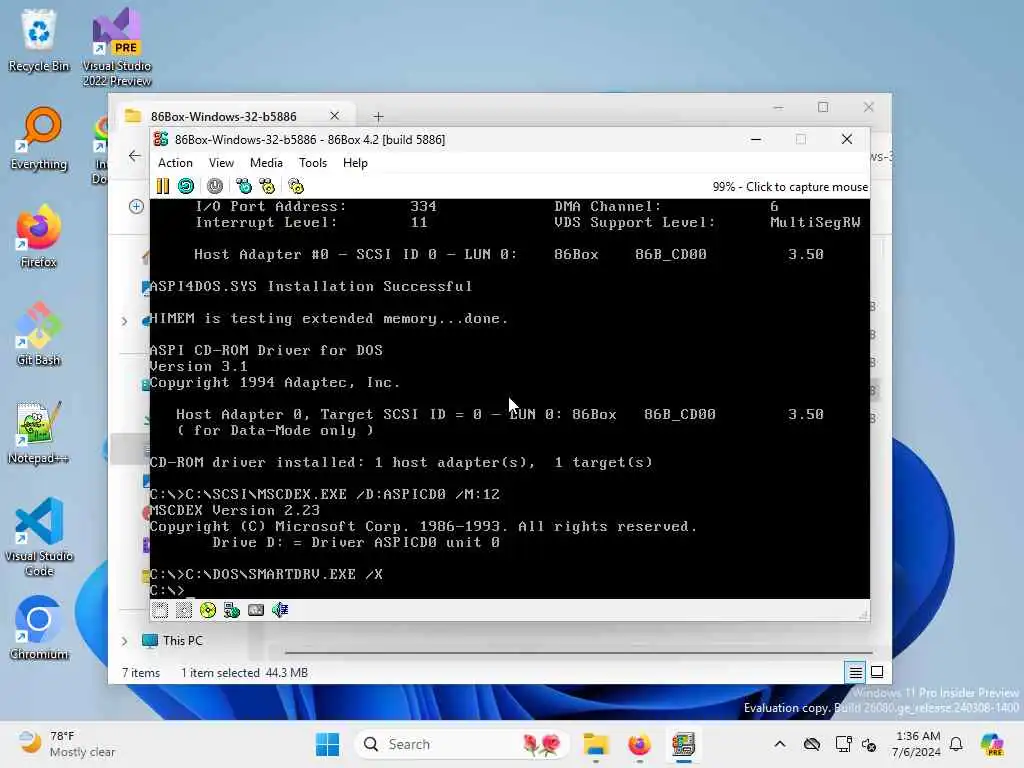Click the sound speaker status bar icon
Screen dimensions: 1024x768
[280, 610]
